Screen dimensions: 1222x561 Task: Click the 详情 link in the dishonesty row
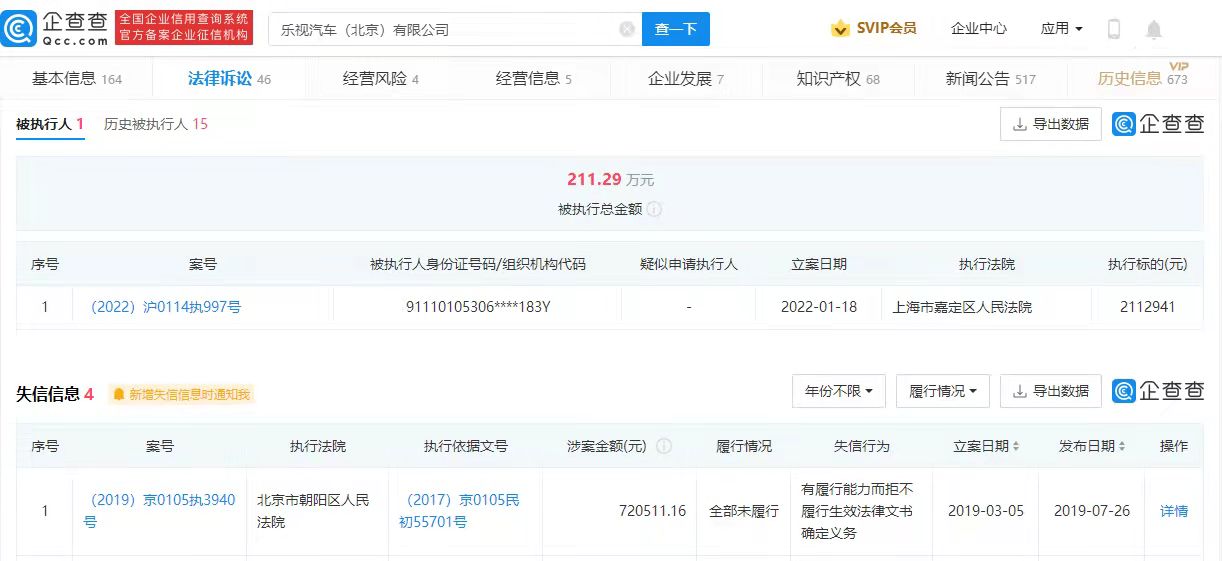pyautogui.click(x=1174, y=511)
